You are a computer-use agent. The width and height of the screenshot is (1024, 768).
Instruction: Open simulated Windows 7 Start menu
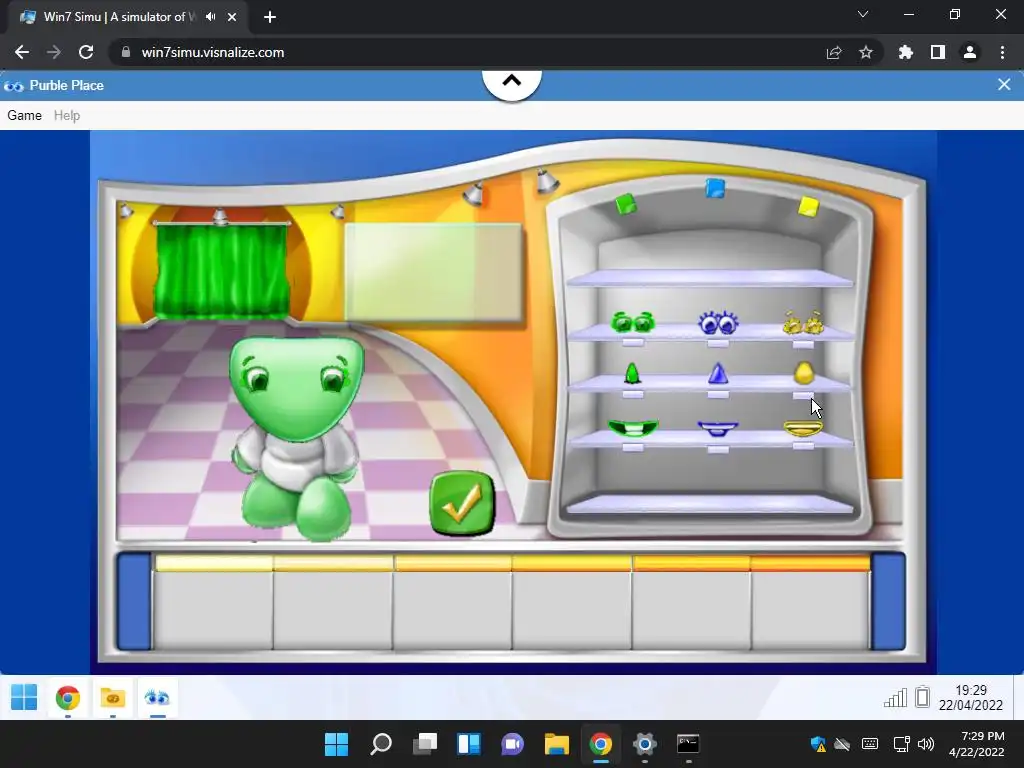click(x=24, y=697)
